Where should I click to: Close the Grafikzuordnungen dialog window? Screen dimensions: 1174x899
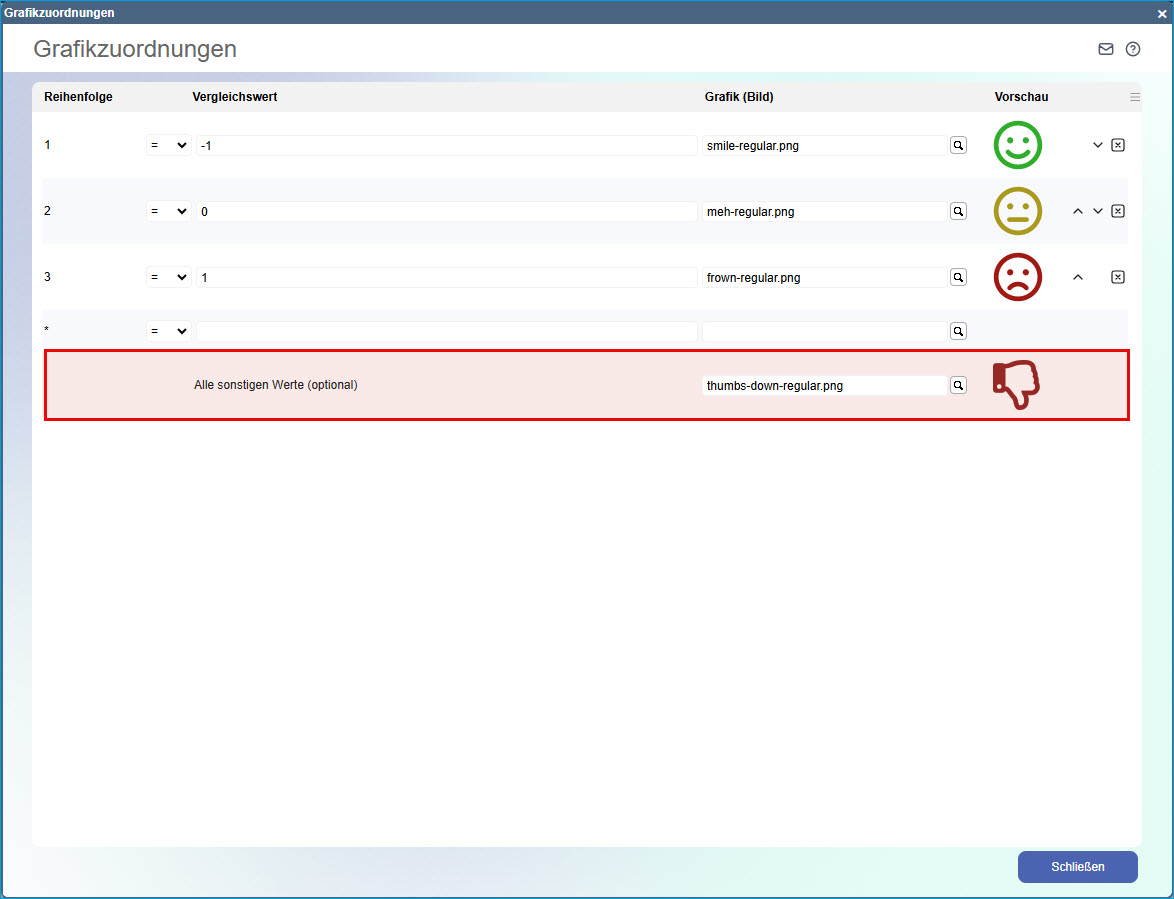click(1161, 13)
